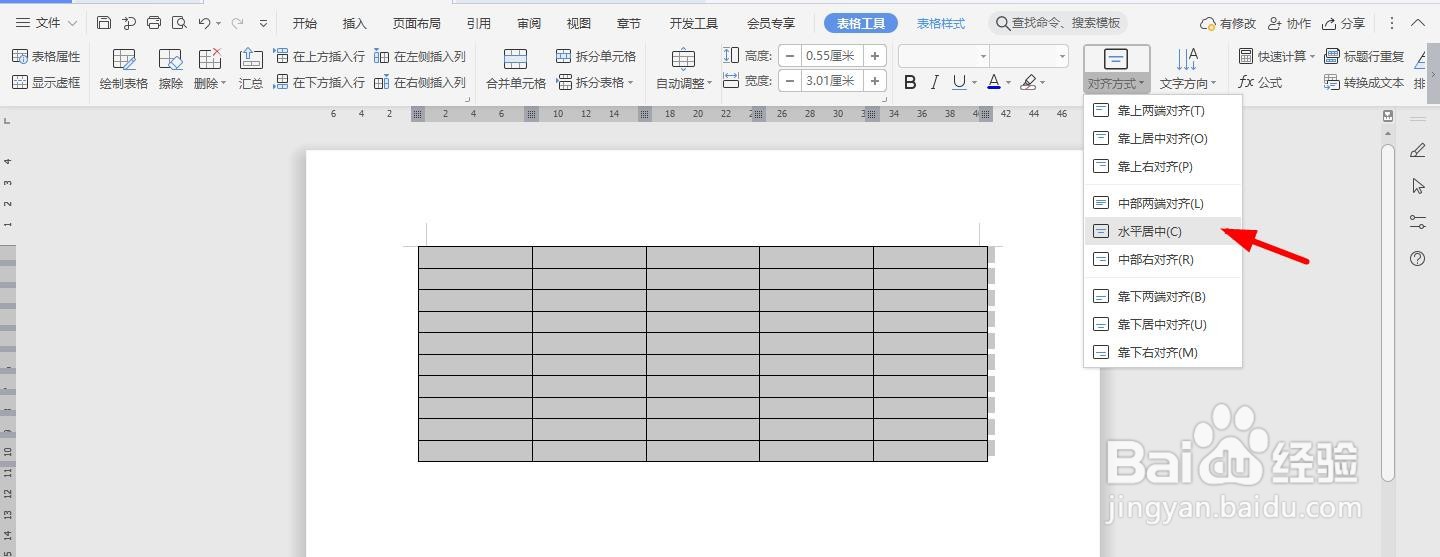
Task: Click the Undo arrow icon
Action: click(204, 23)
